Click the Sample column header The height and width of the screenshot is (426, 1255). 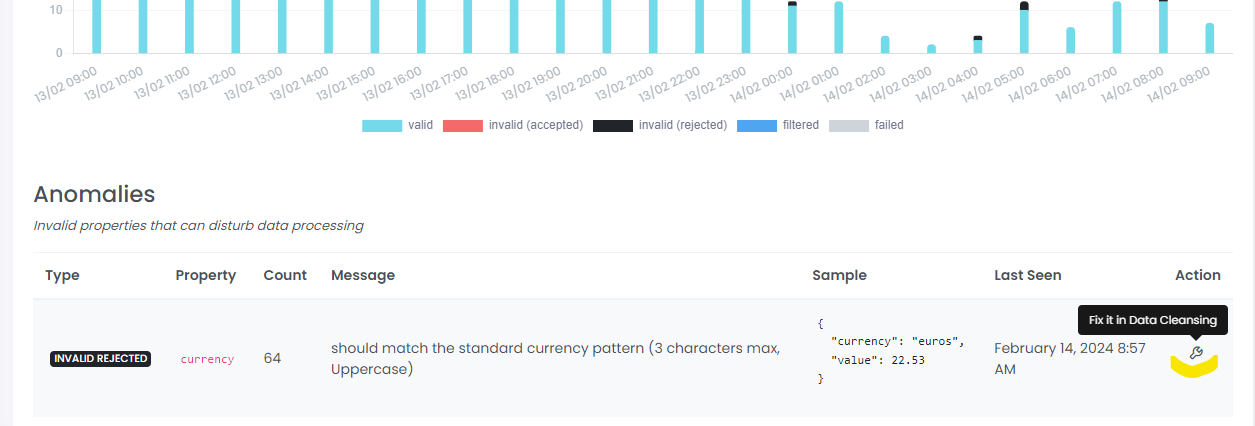coord(839,275)
